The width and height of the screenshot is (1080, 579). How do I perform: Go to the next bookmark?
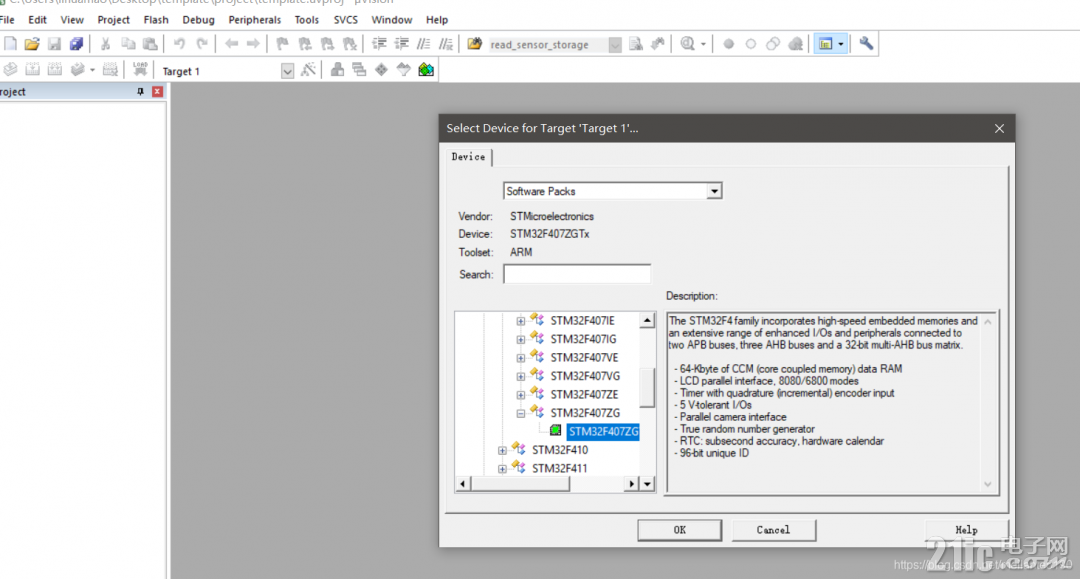[x=328, y=44]
